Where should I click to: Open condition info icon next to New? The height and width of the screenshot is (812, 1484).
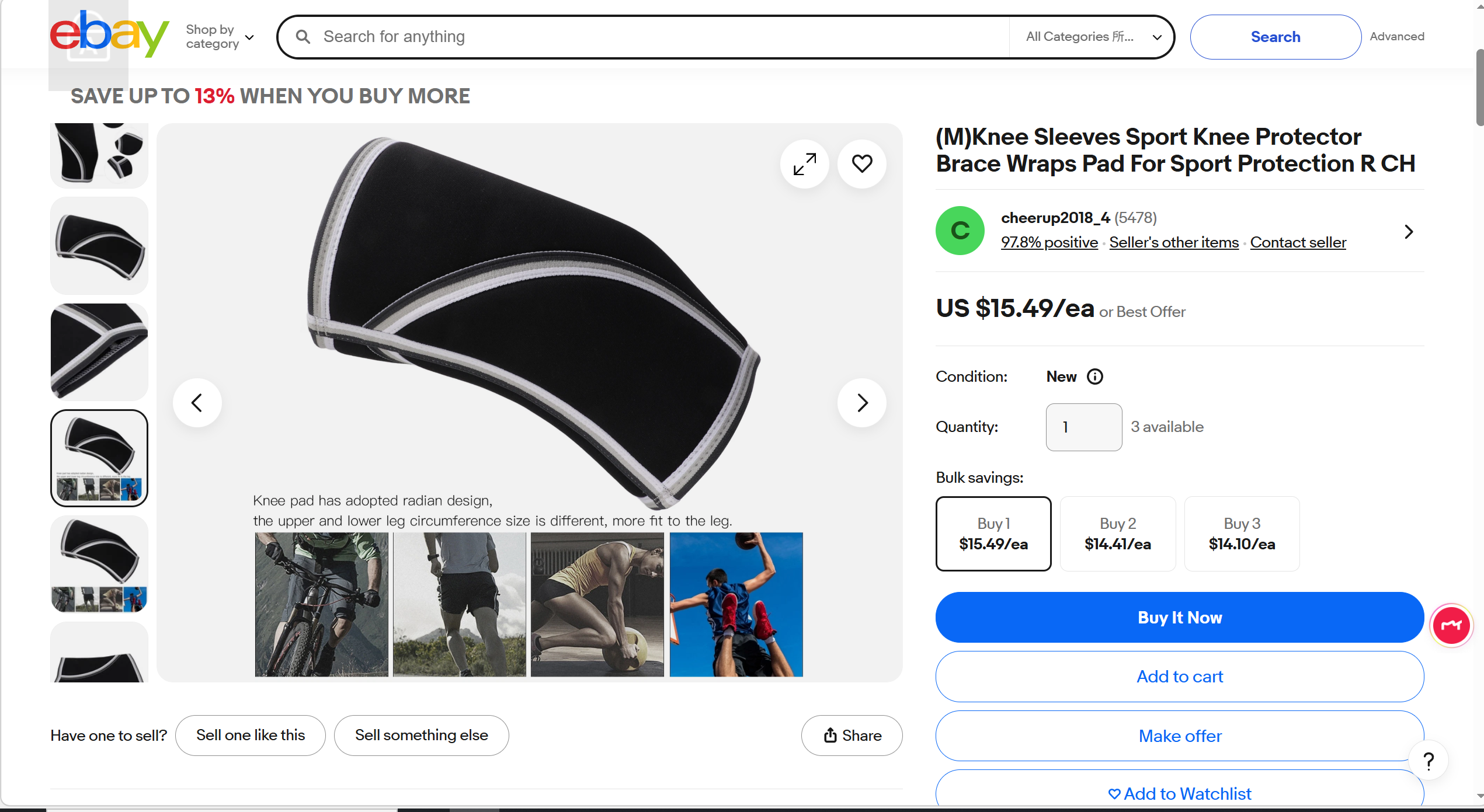point(1094,377)
